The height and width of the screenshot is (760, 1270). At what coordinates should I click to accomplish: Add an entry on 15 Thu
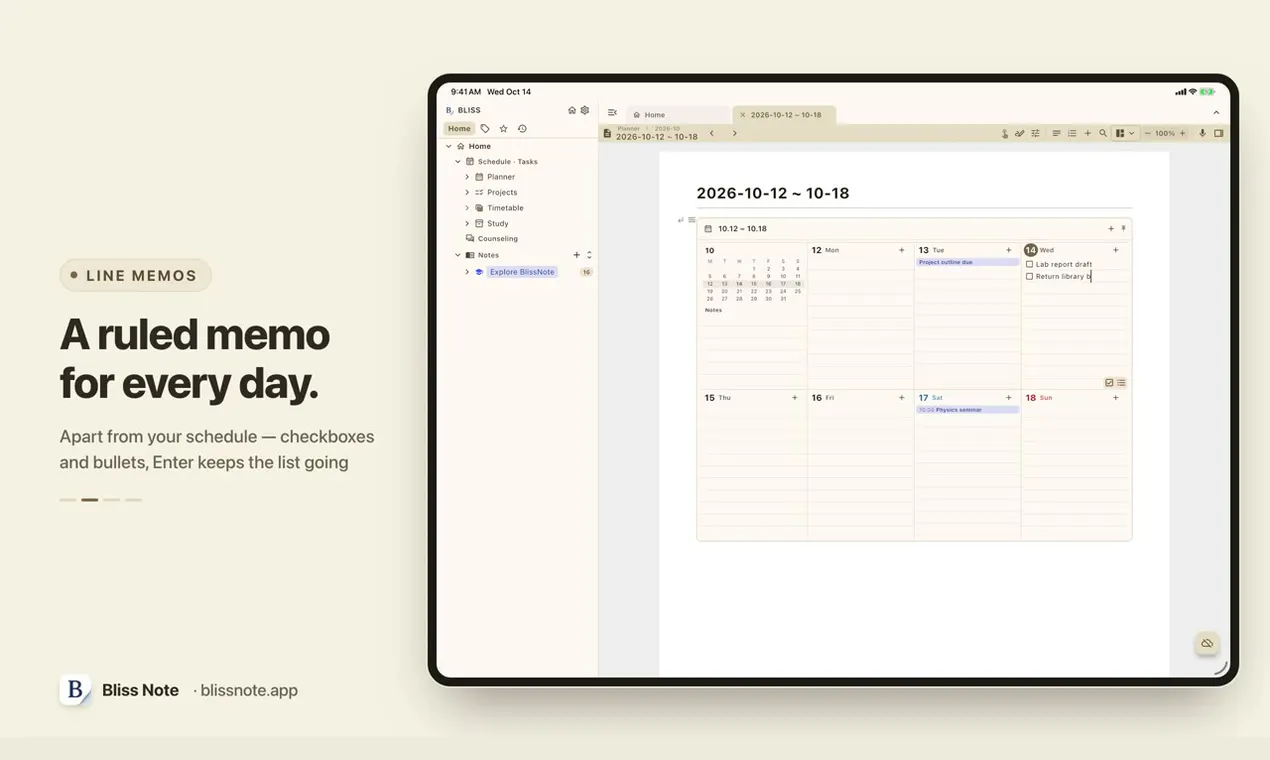795,398
